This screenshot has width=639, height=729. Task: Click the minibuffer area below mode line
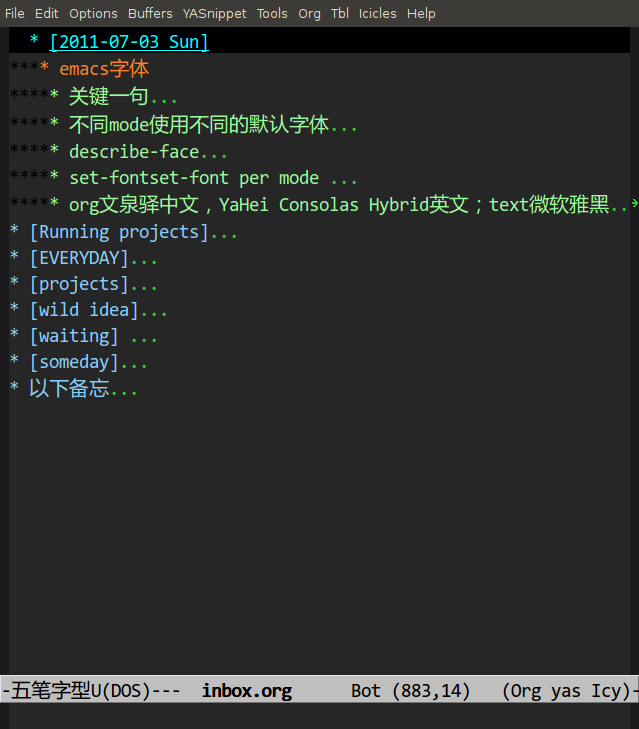(x=320, y=716)
